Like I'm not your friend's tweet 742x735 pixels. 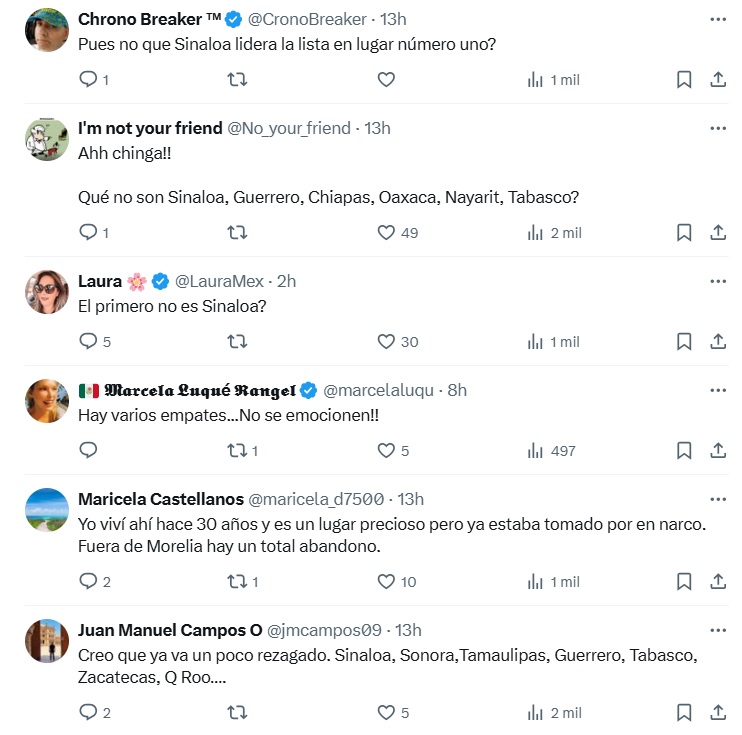[386, 233]
